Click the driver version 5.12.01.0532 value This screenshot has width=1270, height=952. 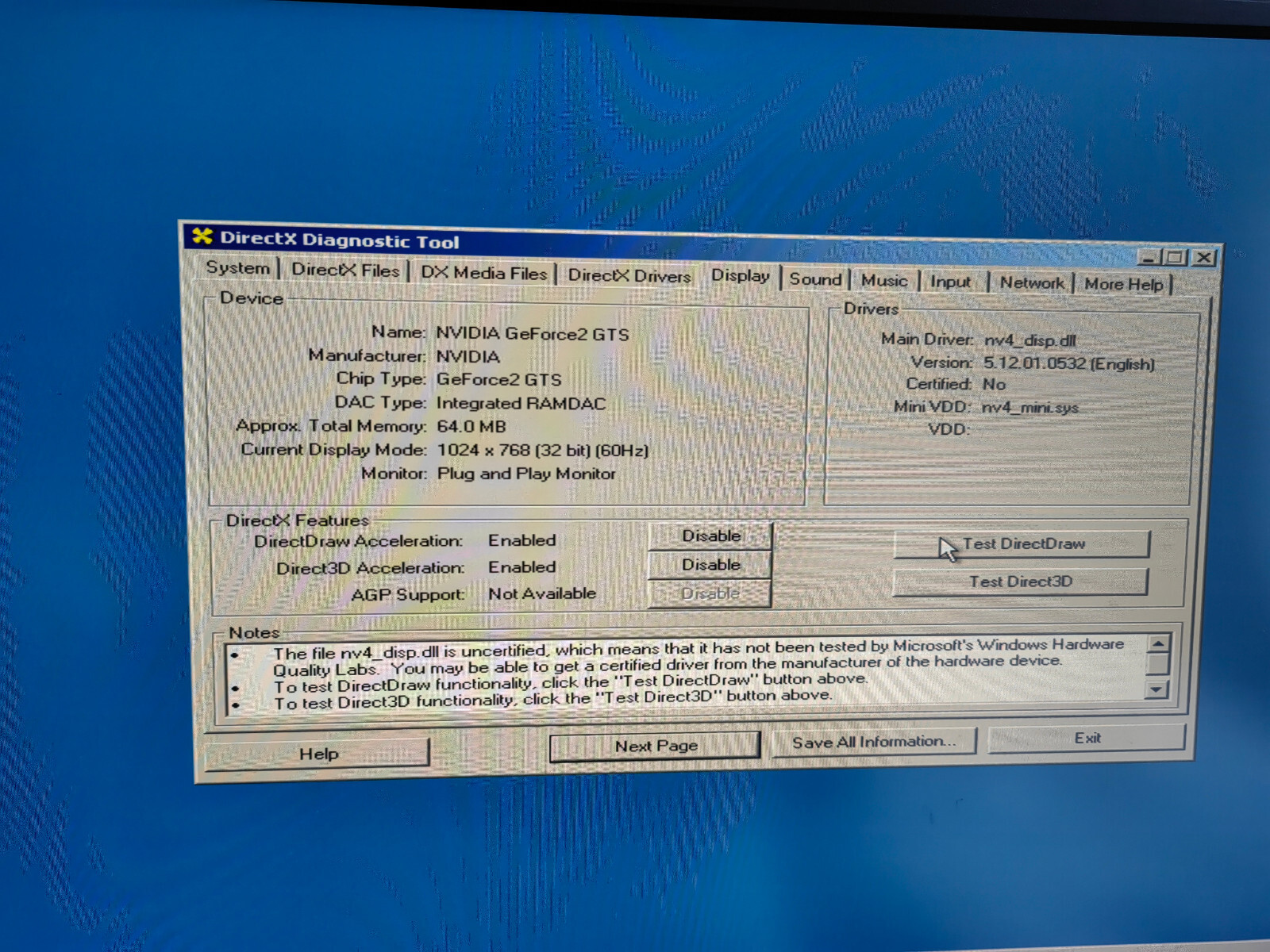[x=1069, y=363]
